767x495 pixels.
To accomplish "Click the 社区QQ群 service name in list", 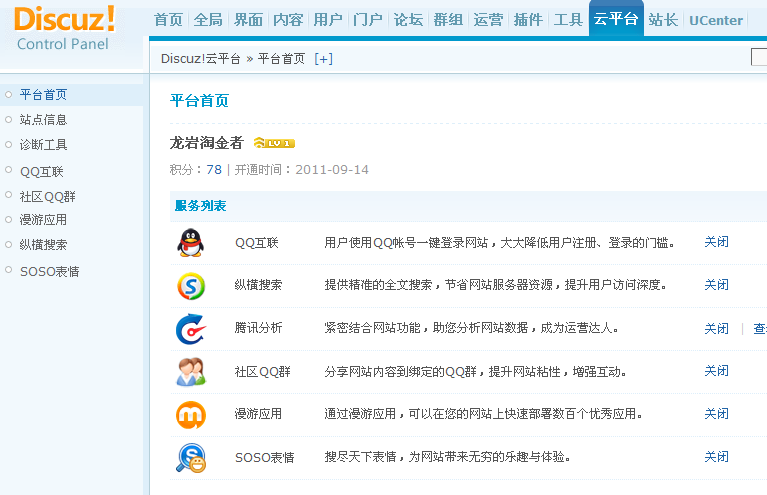I will point(263,372).
